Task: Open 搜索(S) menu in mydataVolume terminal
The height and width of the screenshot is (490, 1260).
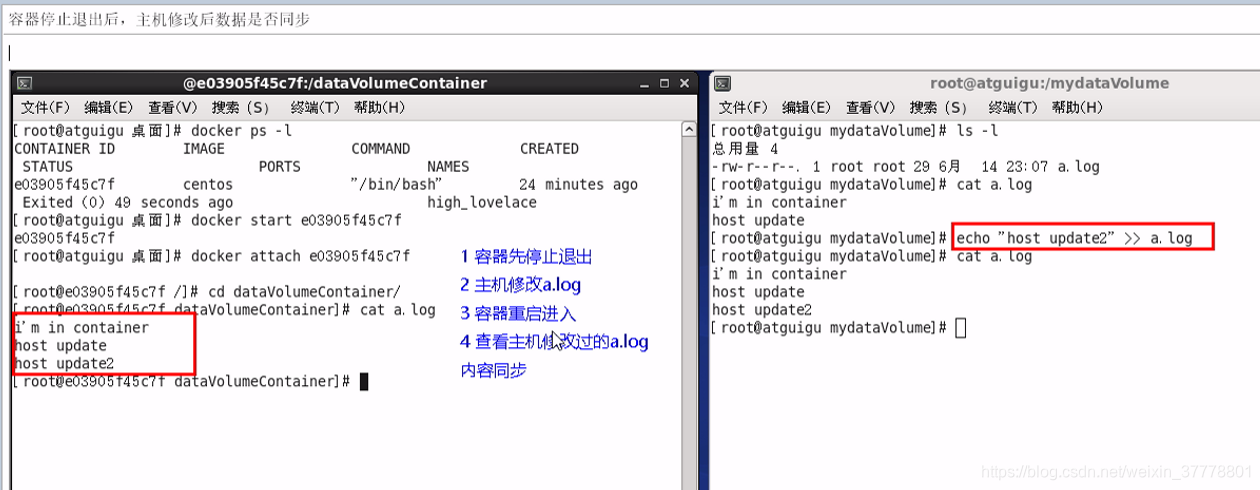Action: [939, 107]
